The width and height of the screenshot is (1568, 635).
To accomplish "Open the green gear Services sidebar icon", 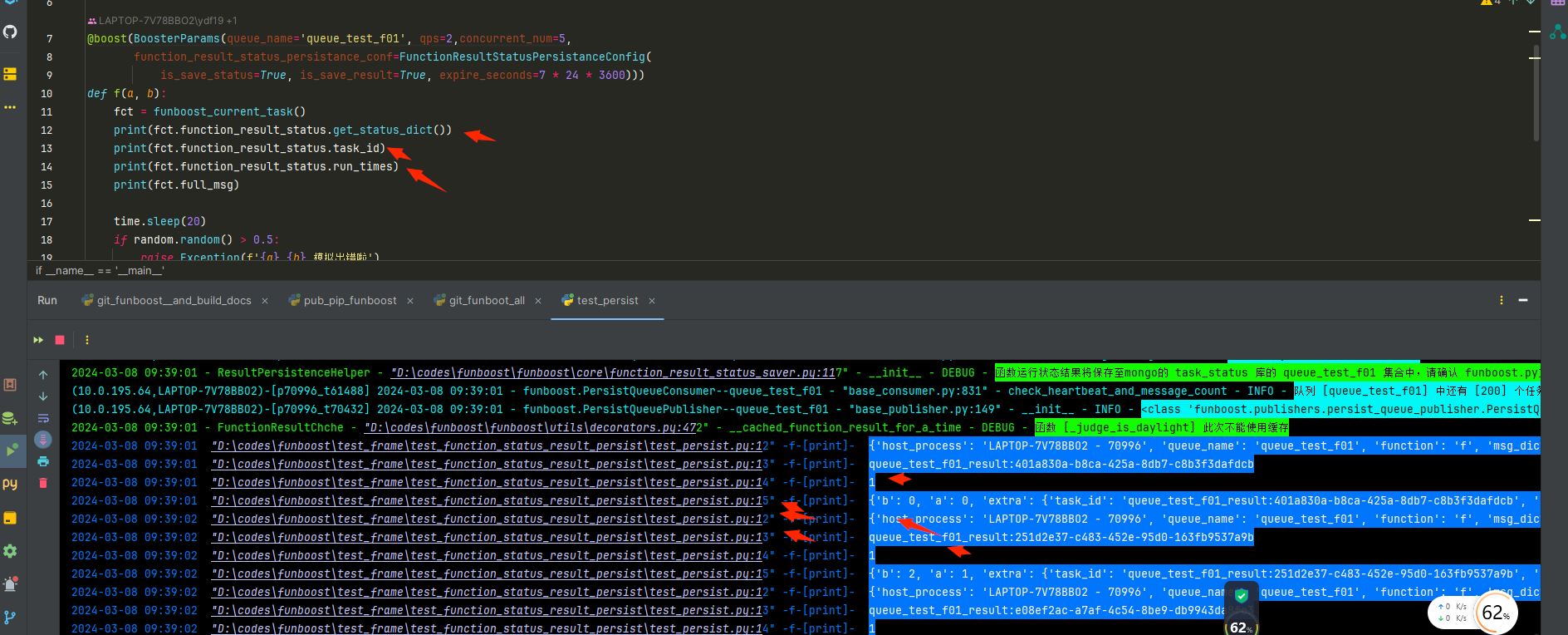I will pos(10,551).
